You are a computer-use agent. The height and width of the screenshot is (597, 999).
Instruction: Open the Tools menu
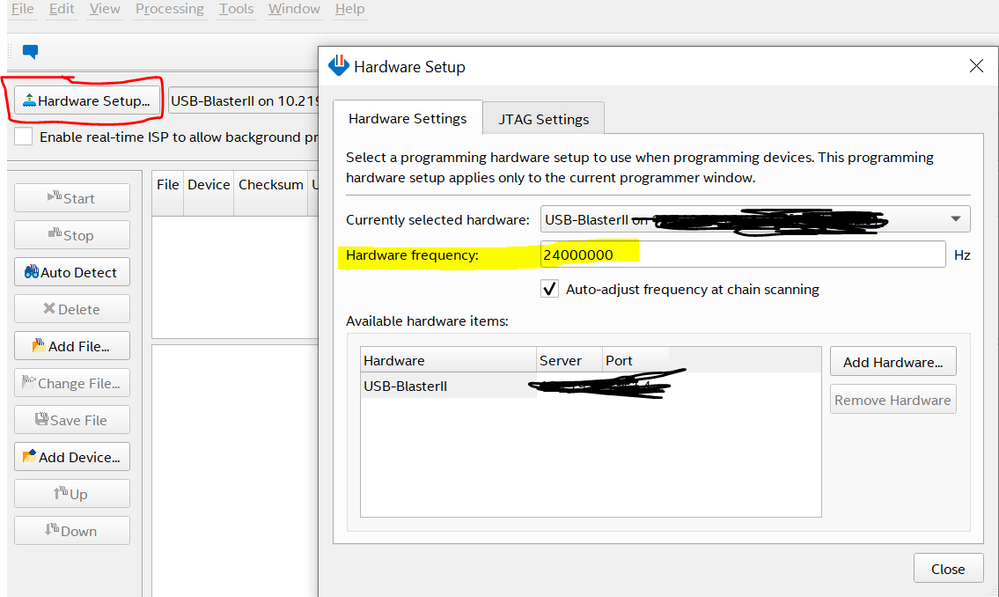236,9
